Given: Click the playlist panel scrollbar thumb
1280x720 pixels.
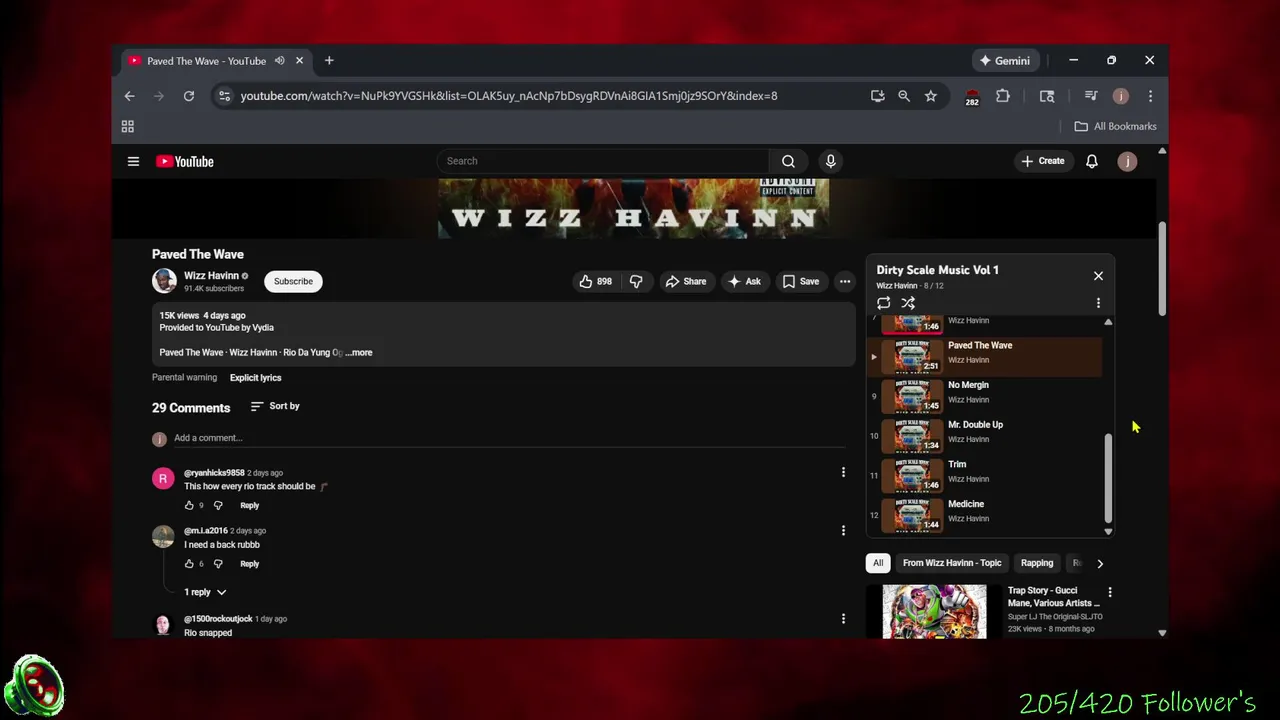Looking at the screenshot, I should click(x=1108, y=477).
